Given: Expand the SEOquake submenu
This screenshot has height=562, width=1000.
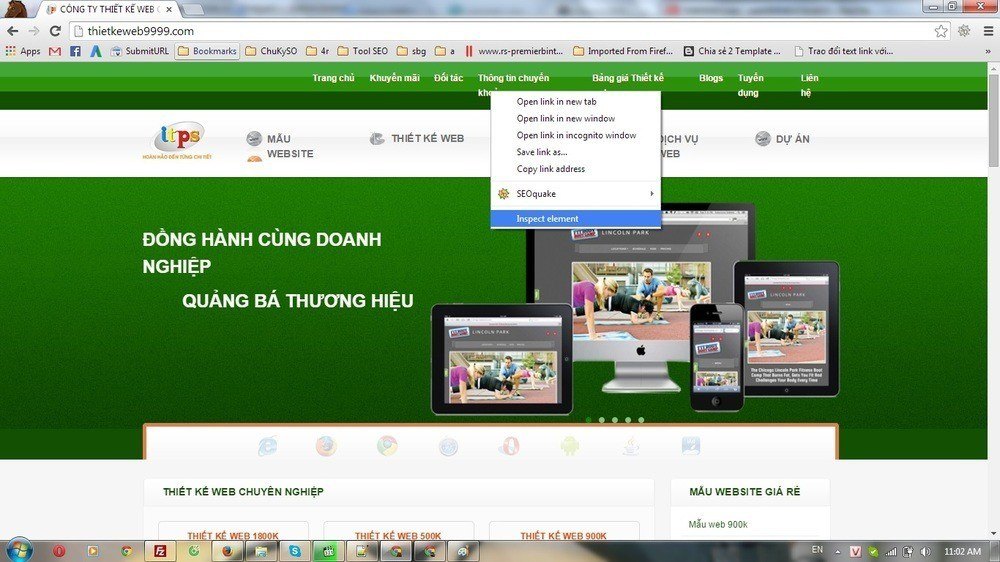Looking at the screenshot, I should (575, 194).
